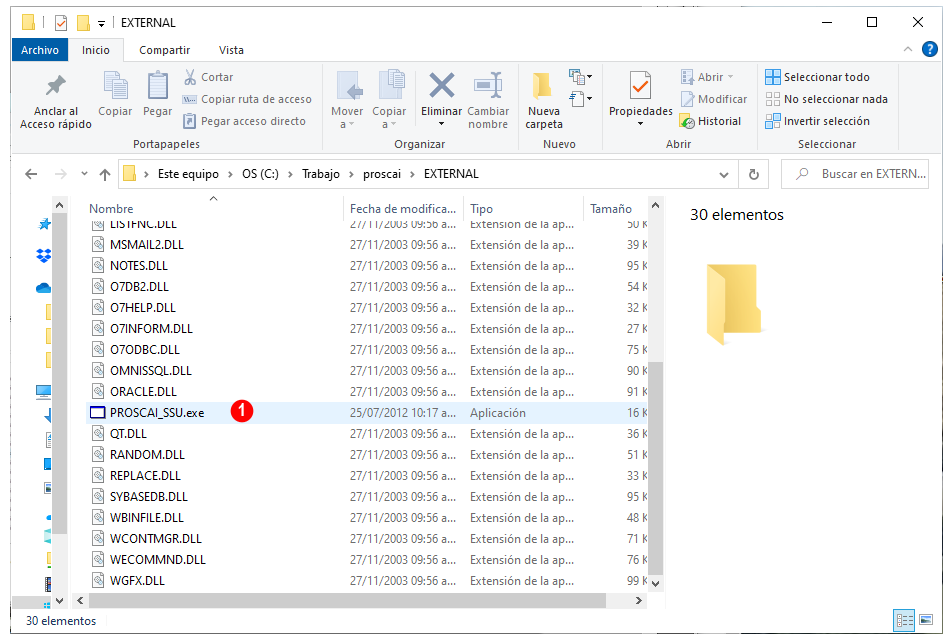
Task: Switch to the Inicio tab
Action: coord(96,50)
